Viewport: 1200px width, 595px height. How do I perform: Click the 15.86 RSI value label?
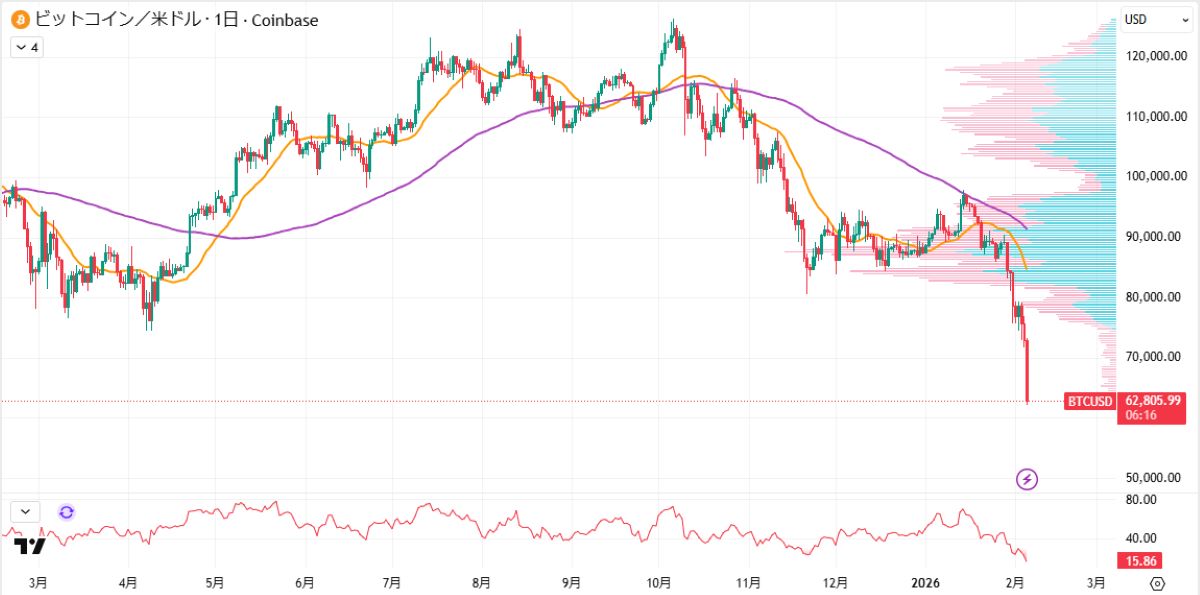[x=1140, y=562]
